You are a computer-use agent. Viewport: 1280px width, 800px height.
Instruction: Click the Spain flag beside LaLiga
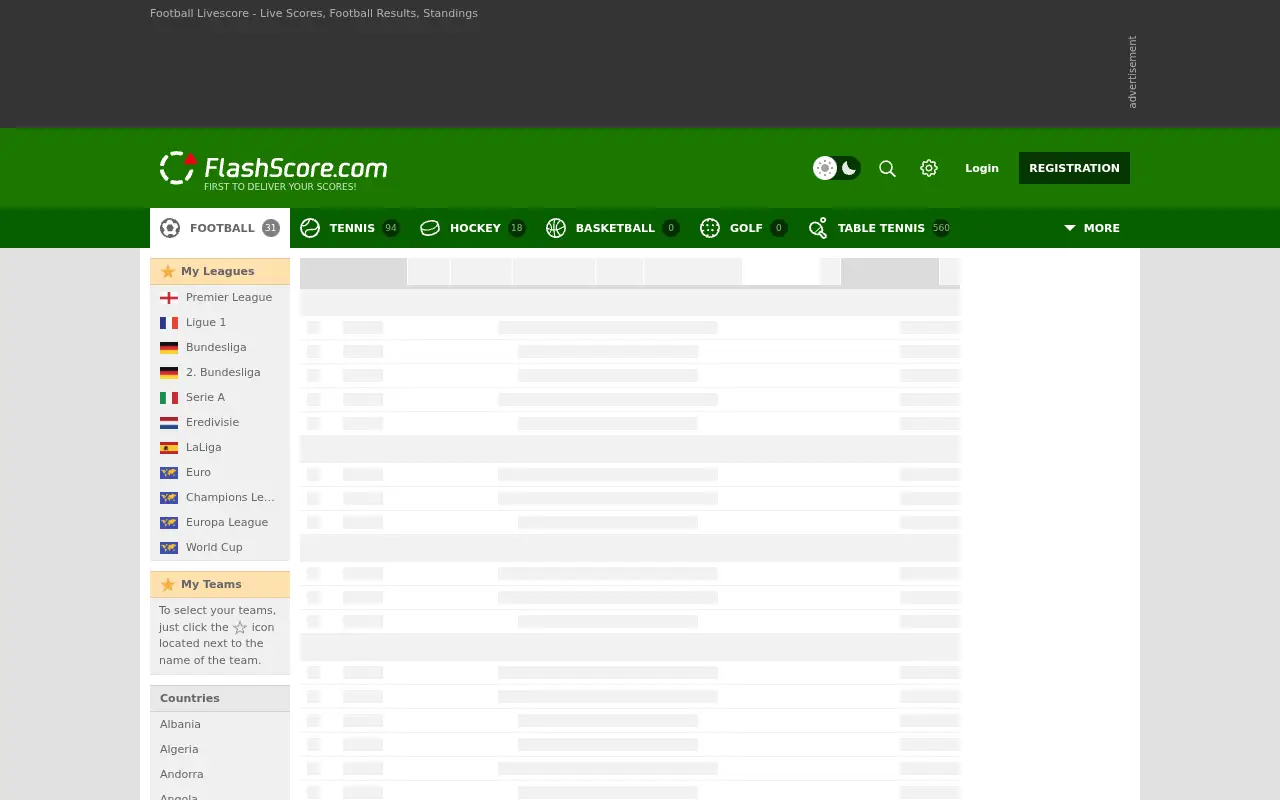point(169,447)
